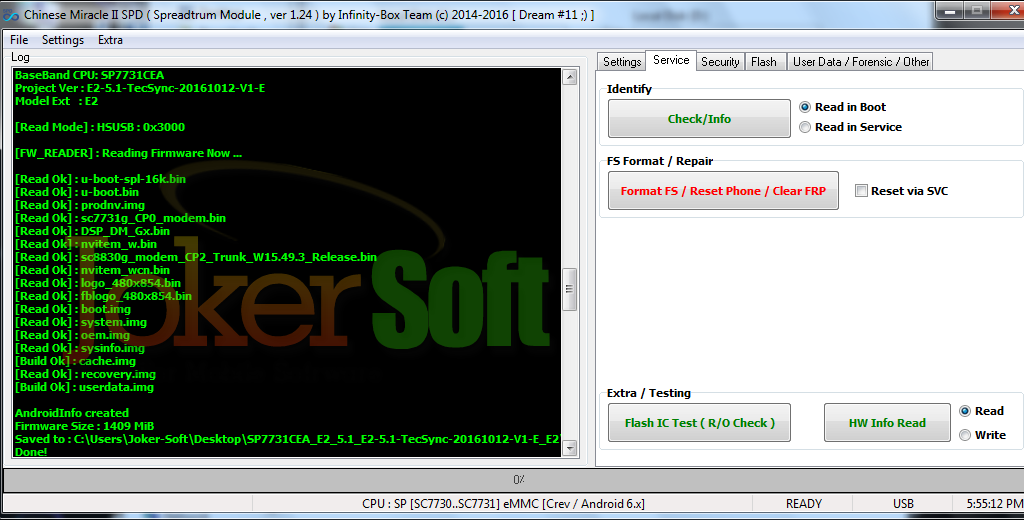Click the logo_480x854.bin log entry
This screenshot has width=1024, height=520.
click(x=98, y=284)
